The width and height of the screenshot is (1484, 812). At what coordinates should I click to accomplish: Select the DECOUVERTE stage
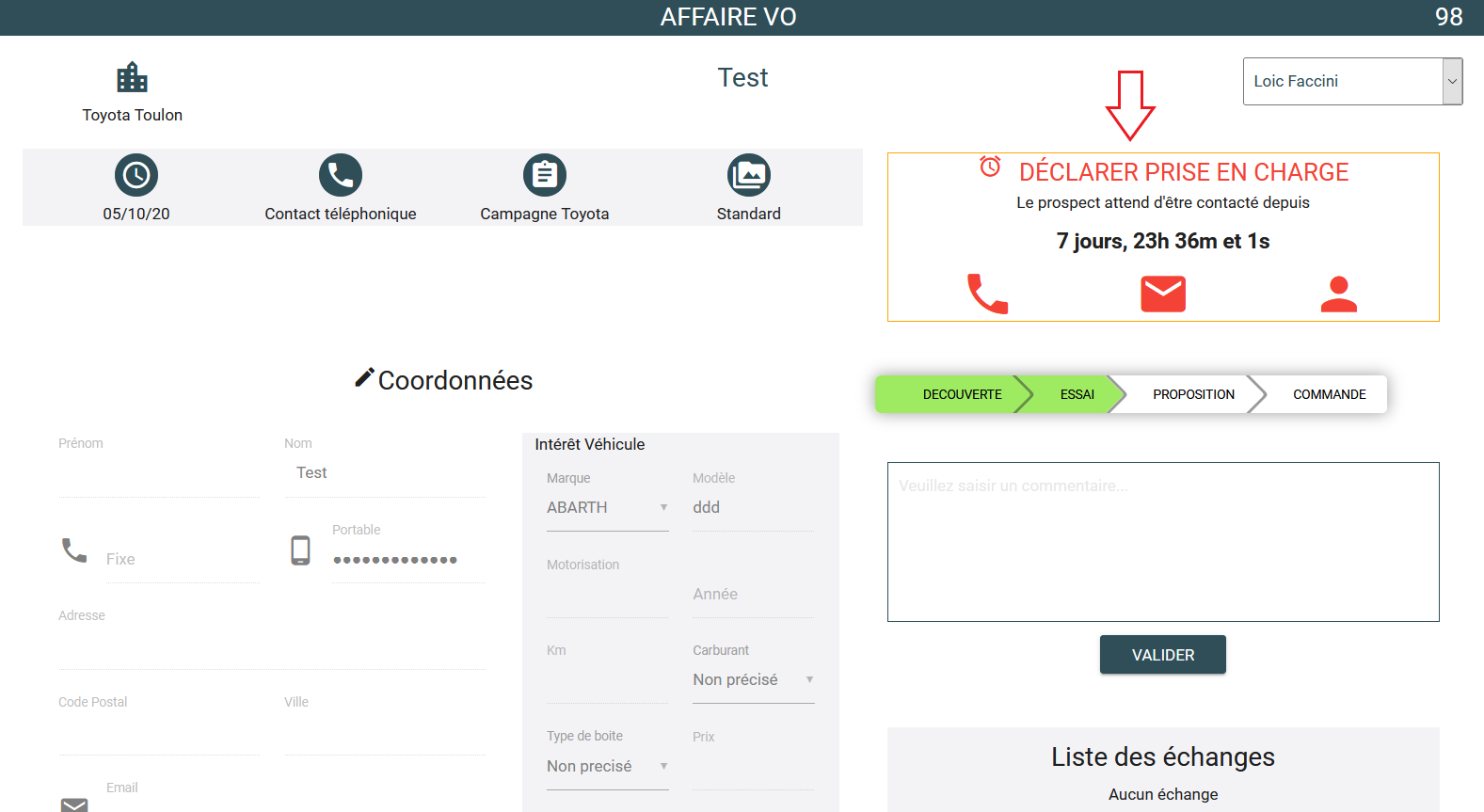961,394
